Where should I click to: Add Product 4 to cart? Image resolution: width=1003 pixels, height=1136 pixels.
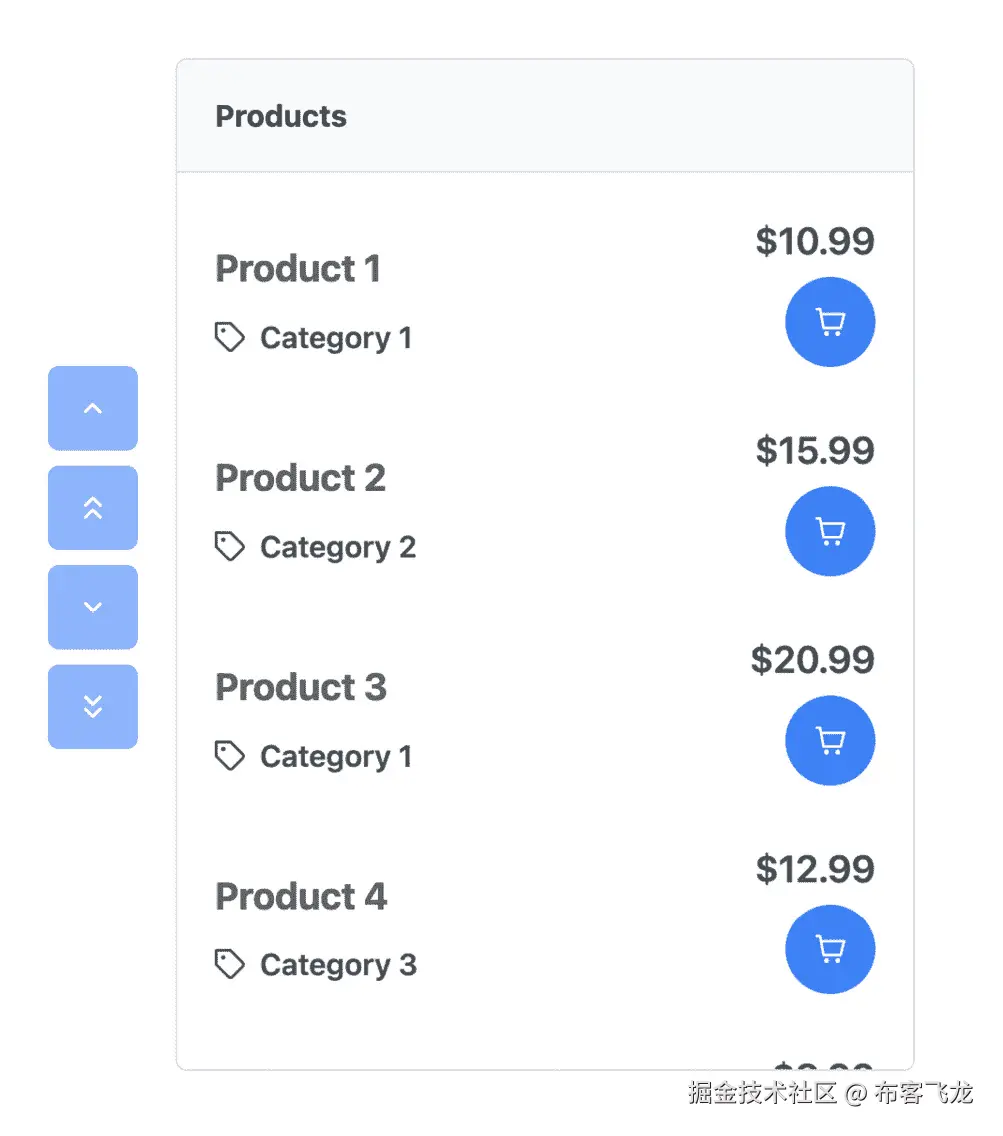coord(830,949)
